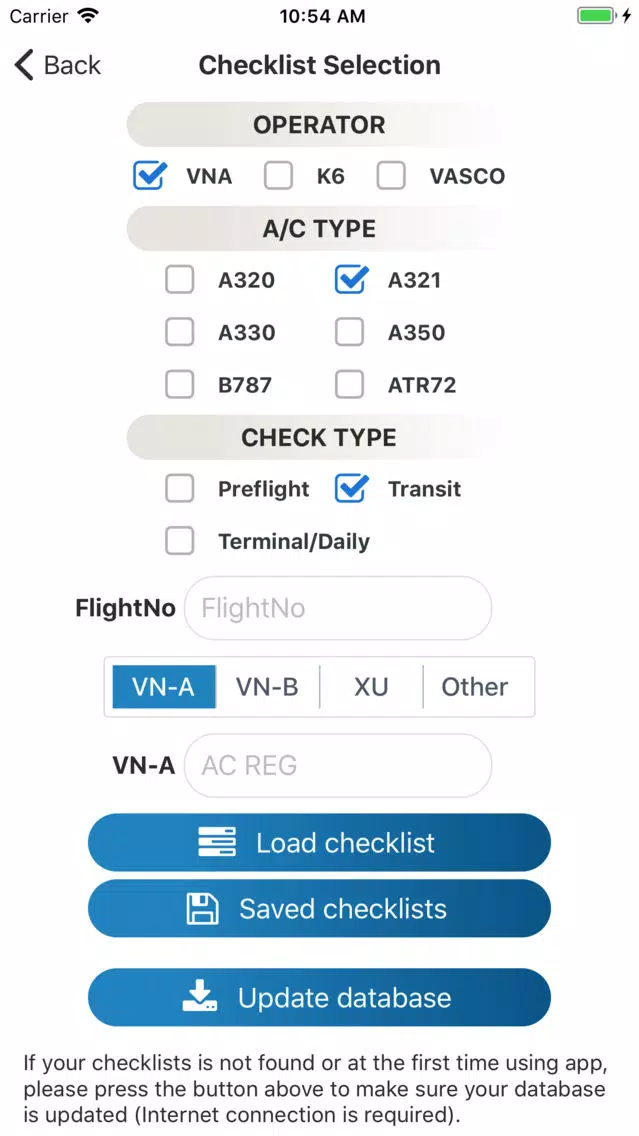Switch to the VN-B registration segment
The image size is (639, 1136).
[267, 687]
